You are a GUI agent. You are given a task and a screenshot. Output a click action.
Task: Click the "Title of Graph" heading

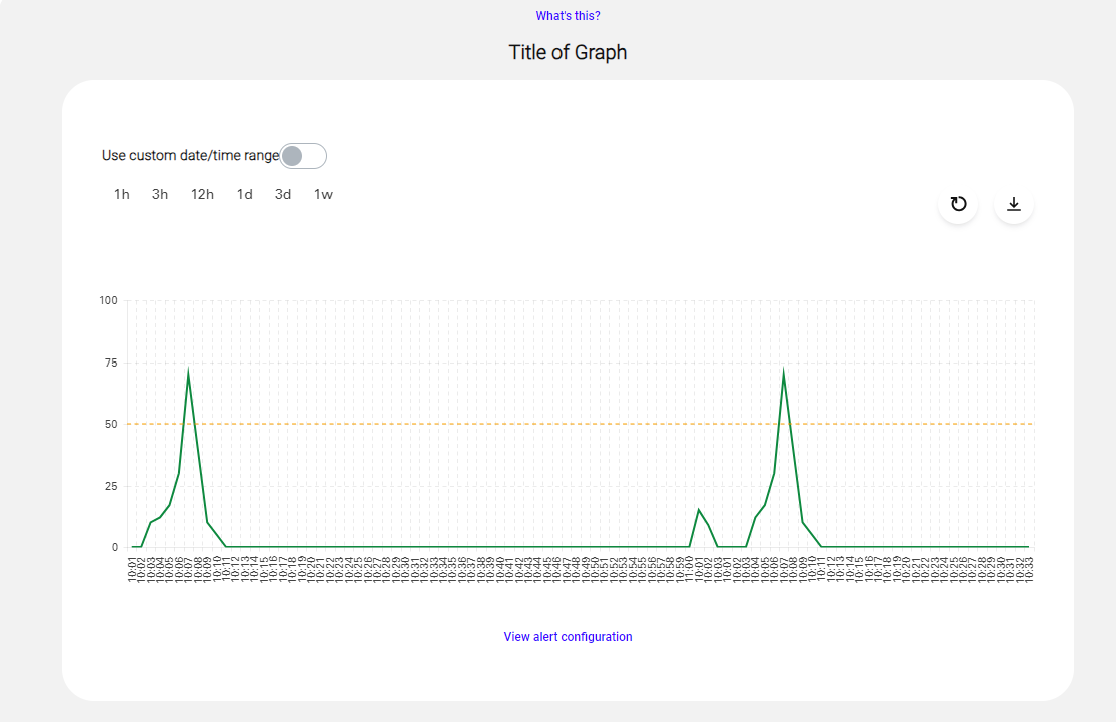[x=568, y=52]
